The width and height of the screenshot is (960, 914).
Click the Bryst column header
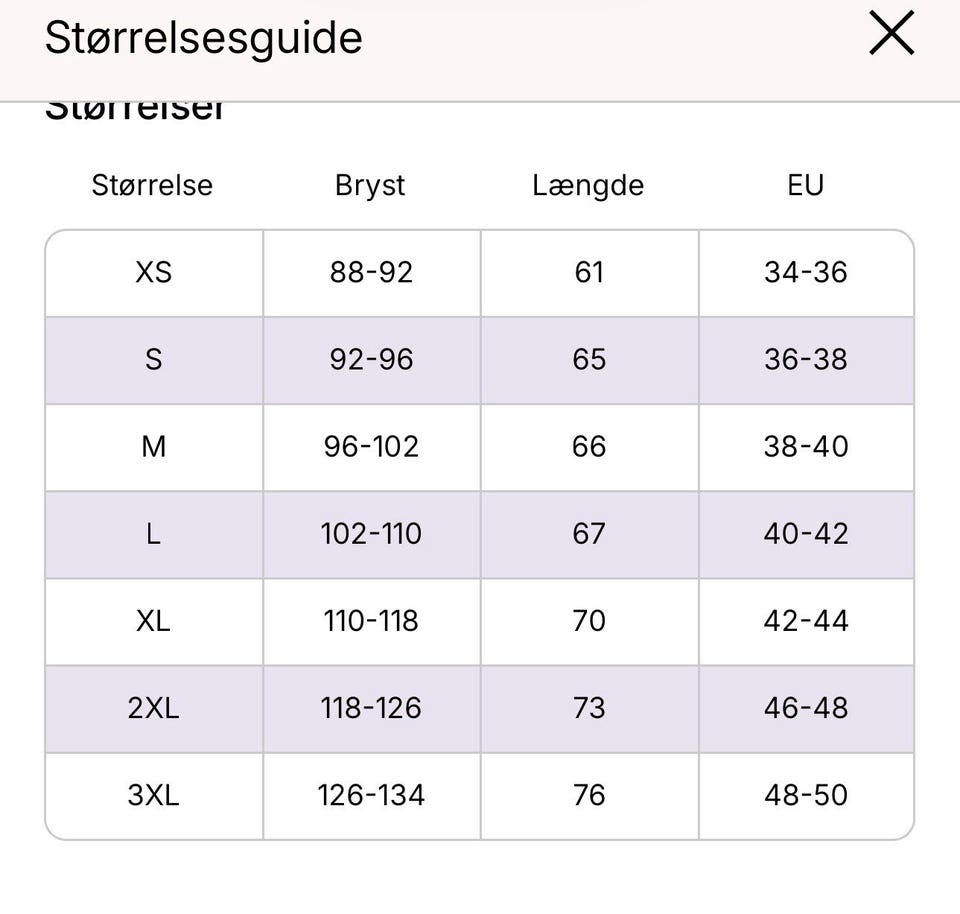coord(370,185)
